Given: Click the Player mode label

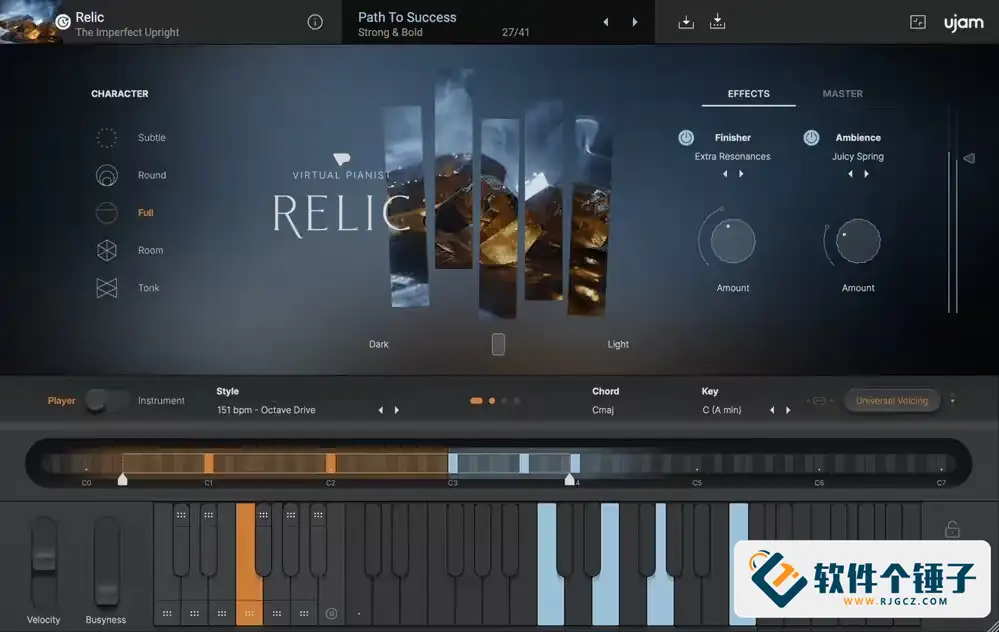Looking at the screenshot, I should click(61, 401).
